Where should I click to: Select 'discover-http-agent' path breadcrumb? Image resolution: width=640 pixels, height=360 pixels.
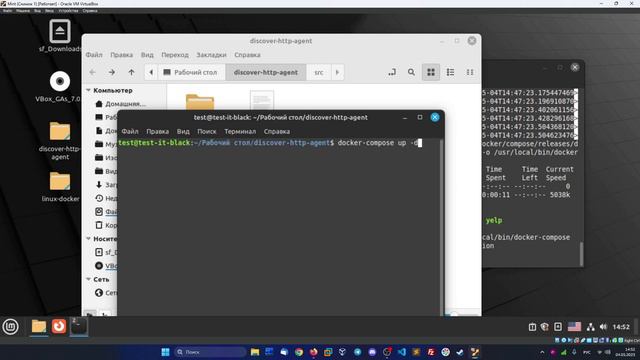(x=266, y=72)
